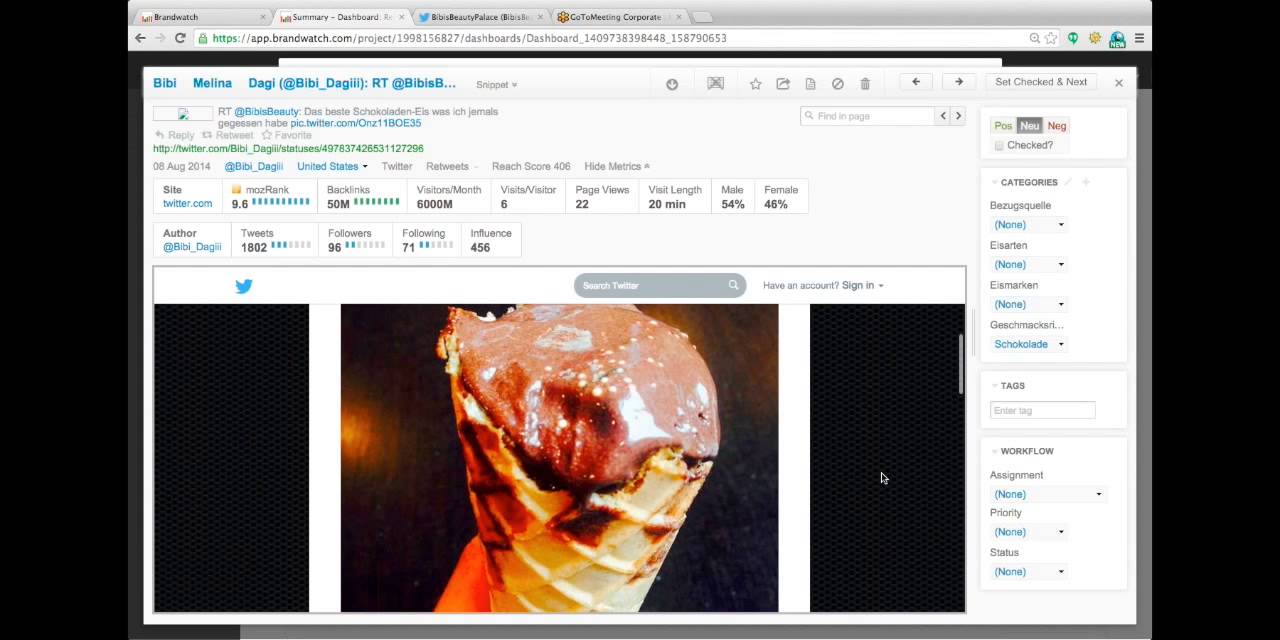Set sentiment to Neu

point(1029,126)
